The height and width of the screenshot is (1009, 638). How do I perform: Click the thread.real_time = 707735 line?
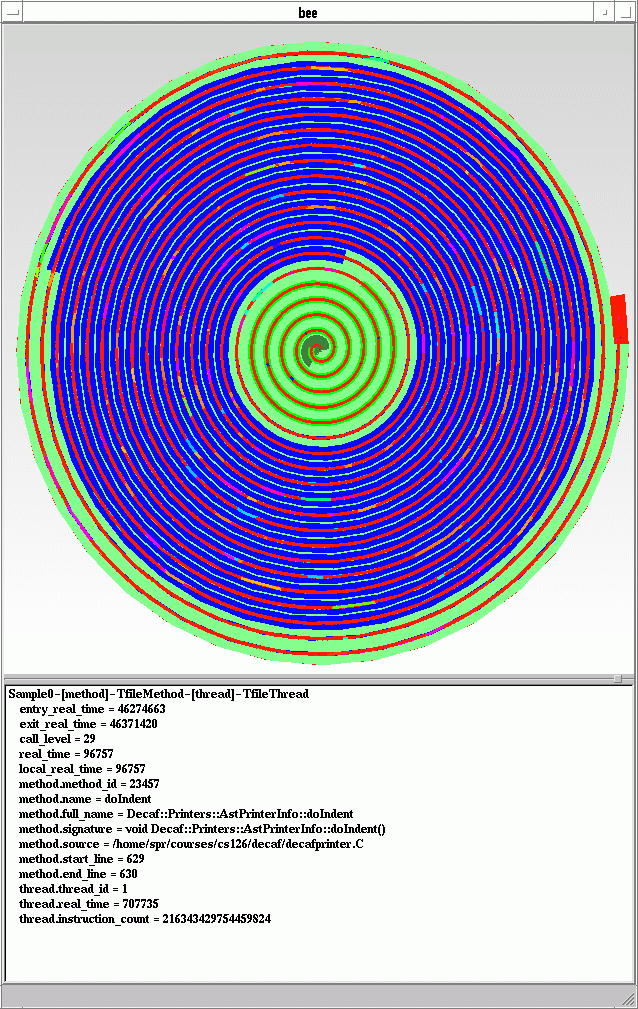(89, 903)
